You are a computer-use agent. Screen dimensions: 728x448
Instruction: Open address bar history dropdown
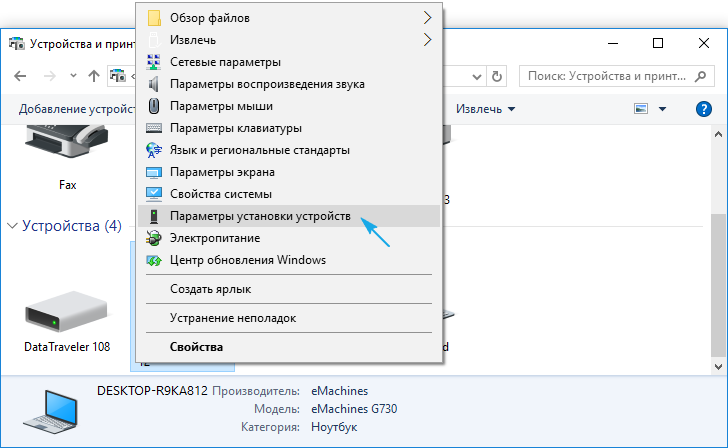(x=474, y=75)
